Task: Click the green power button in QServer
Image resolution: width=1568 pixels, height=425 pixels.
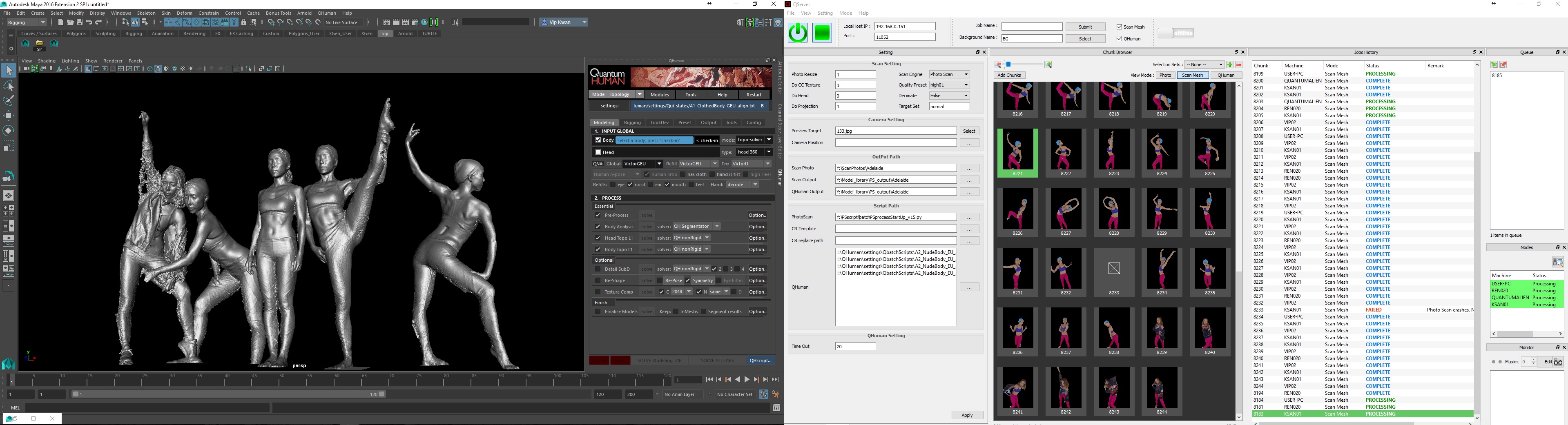Action: tap(798, 33)
